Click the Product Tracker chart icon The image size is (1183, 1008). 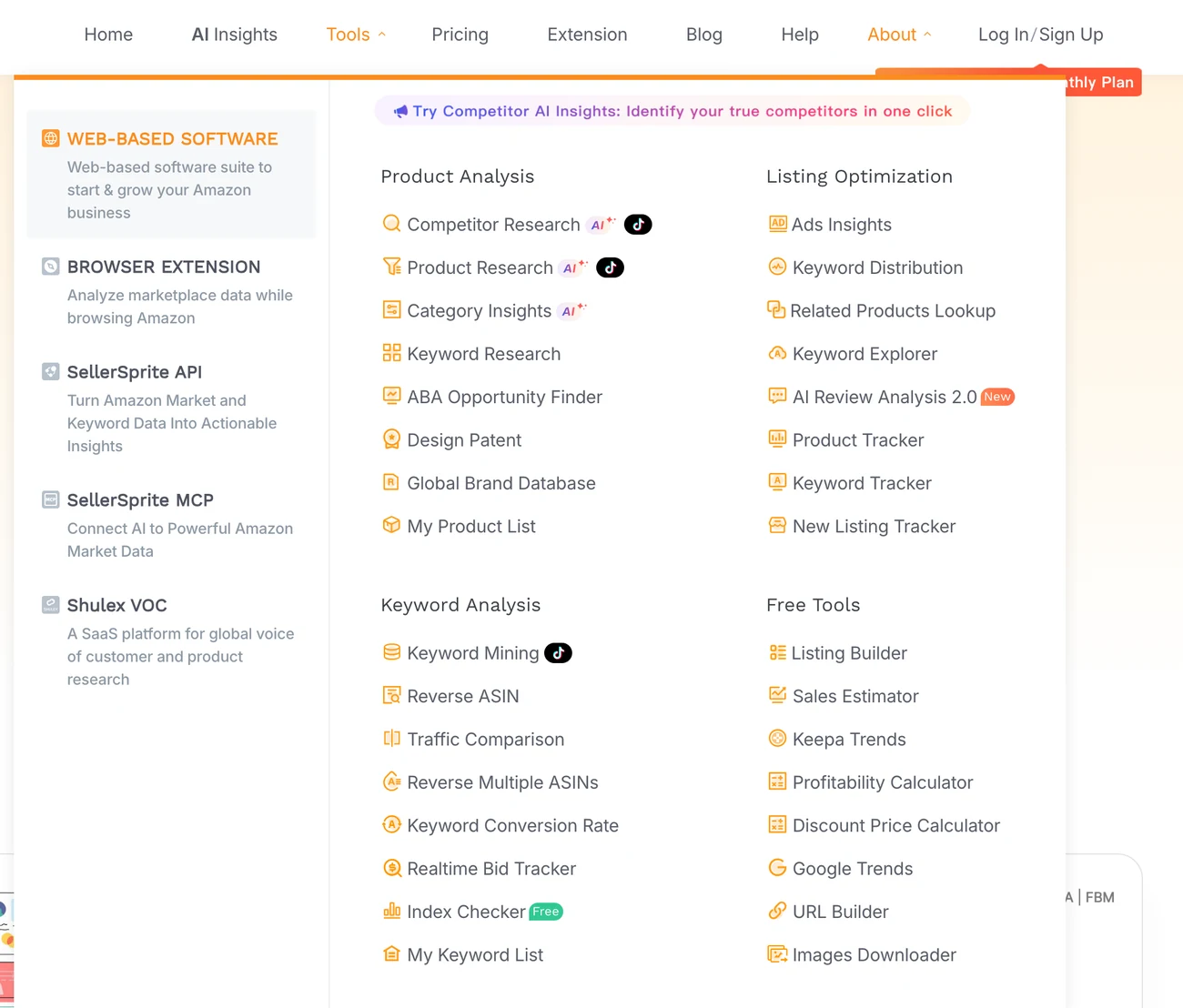pos(777,439)
